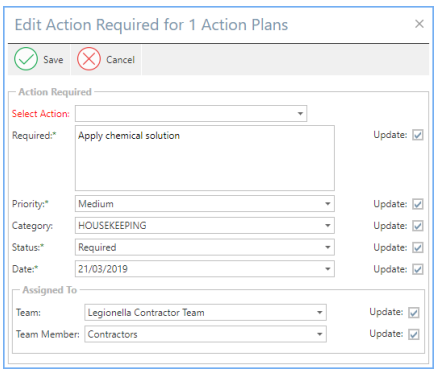
Task: Open the Category dropdown showing HOUSEKEEPING
Action: 328,226
